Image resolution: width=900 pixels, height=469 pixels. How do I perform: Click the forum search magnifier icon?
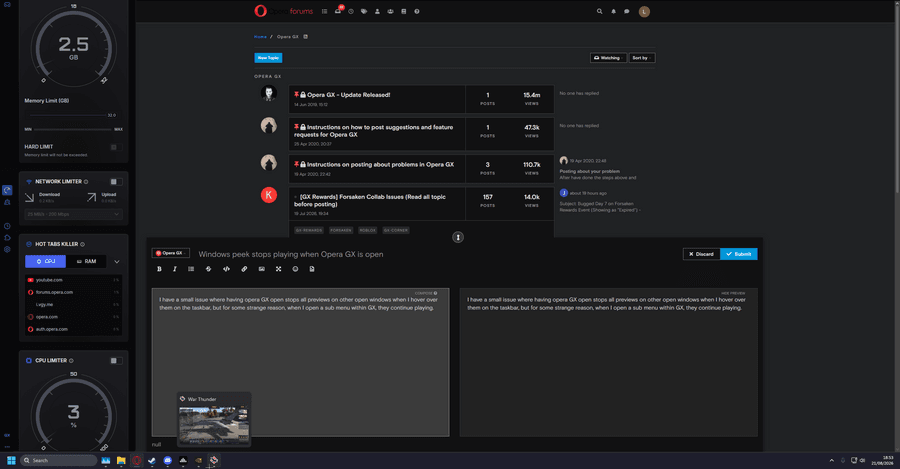(x=599, y=11)
